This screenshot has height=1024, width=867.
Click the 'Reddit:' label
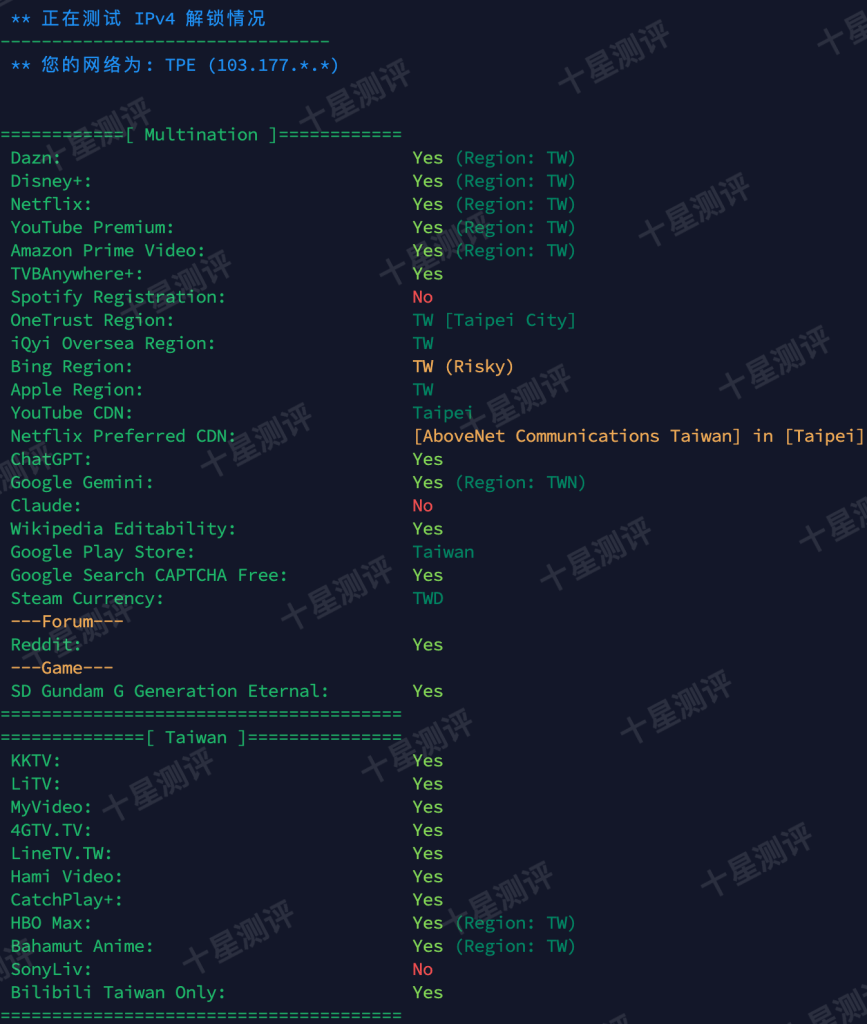point(46,645)
